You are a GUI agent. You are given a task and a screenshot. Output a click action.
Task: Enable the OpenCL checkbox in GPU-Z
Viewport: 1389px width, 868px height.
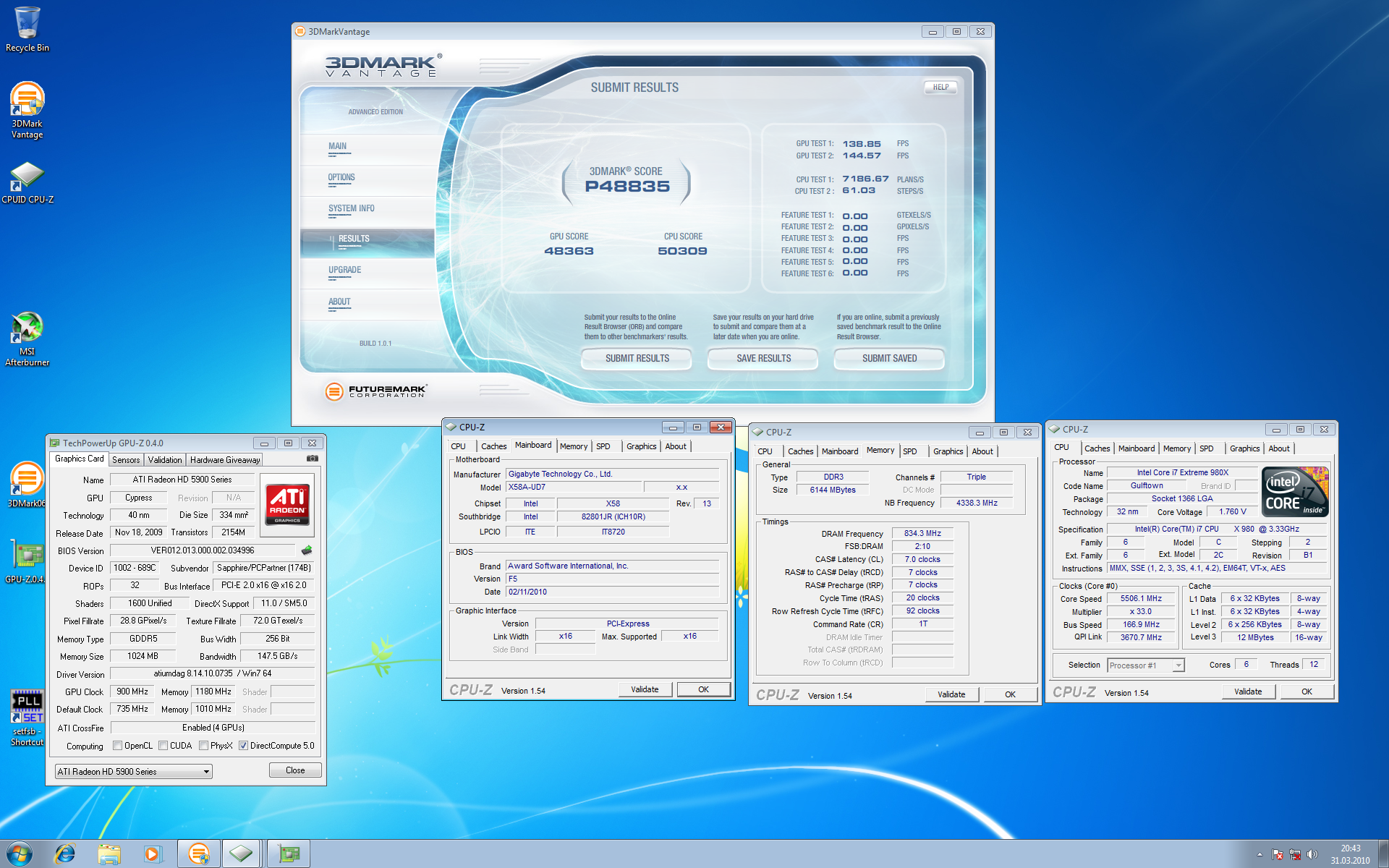click(117, 746)
